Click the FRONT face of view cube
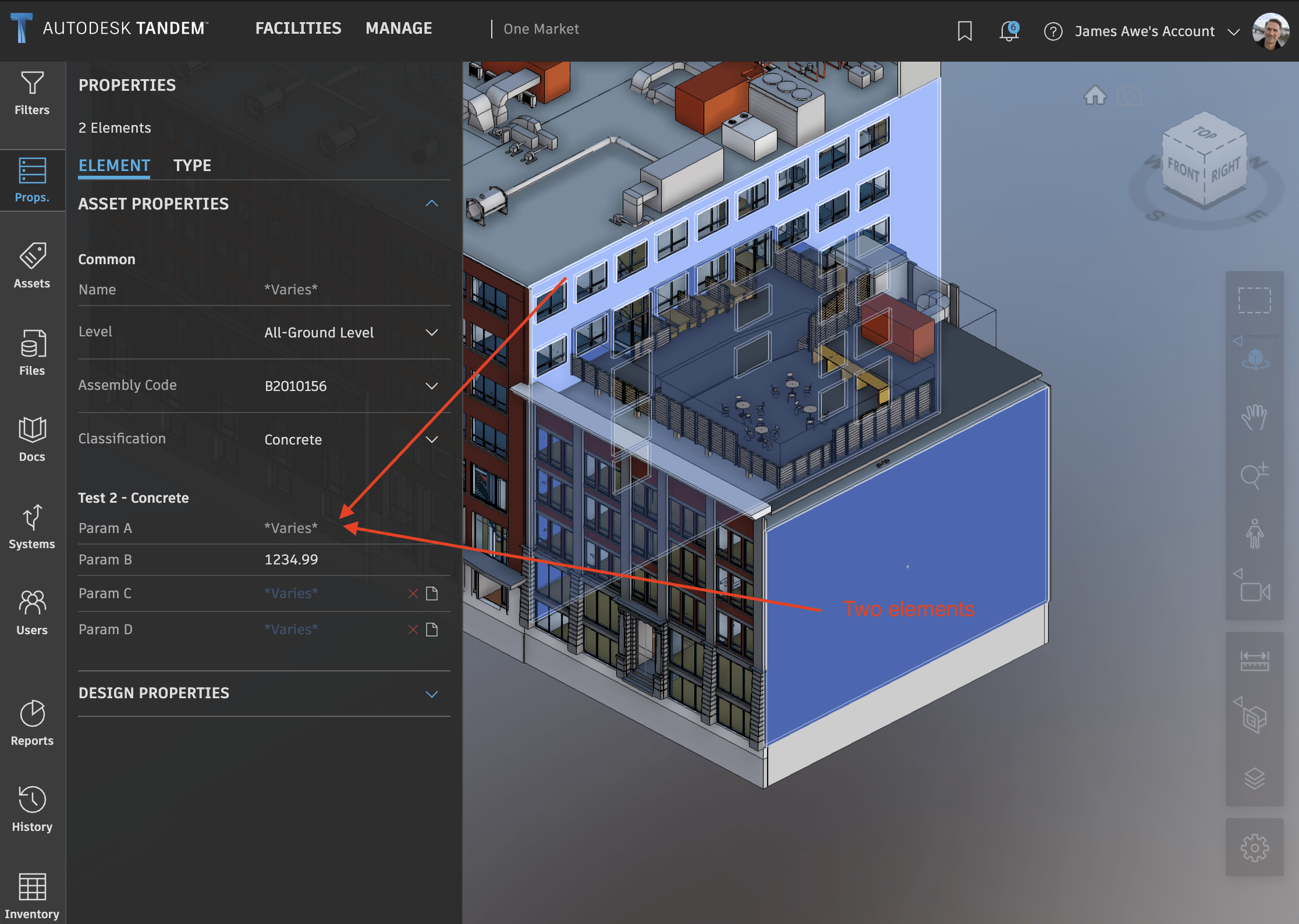Image resolution: width=1299 pixels, height=924 pixels. click(x=1184, y=170)
